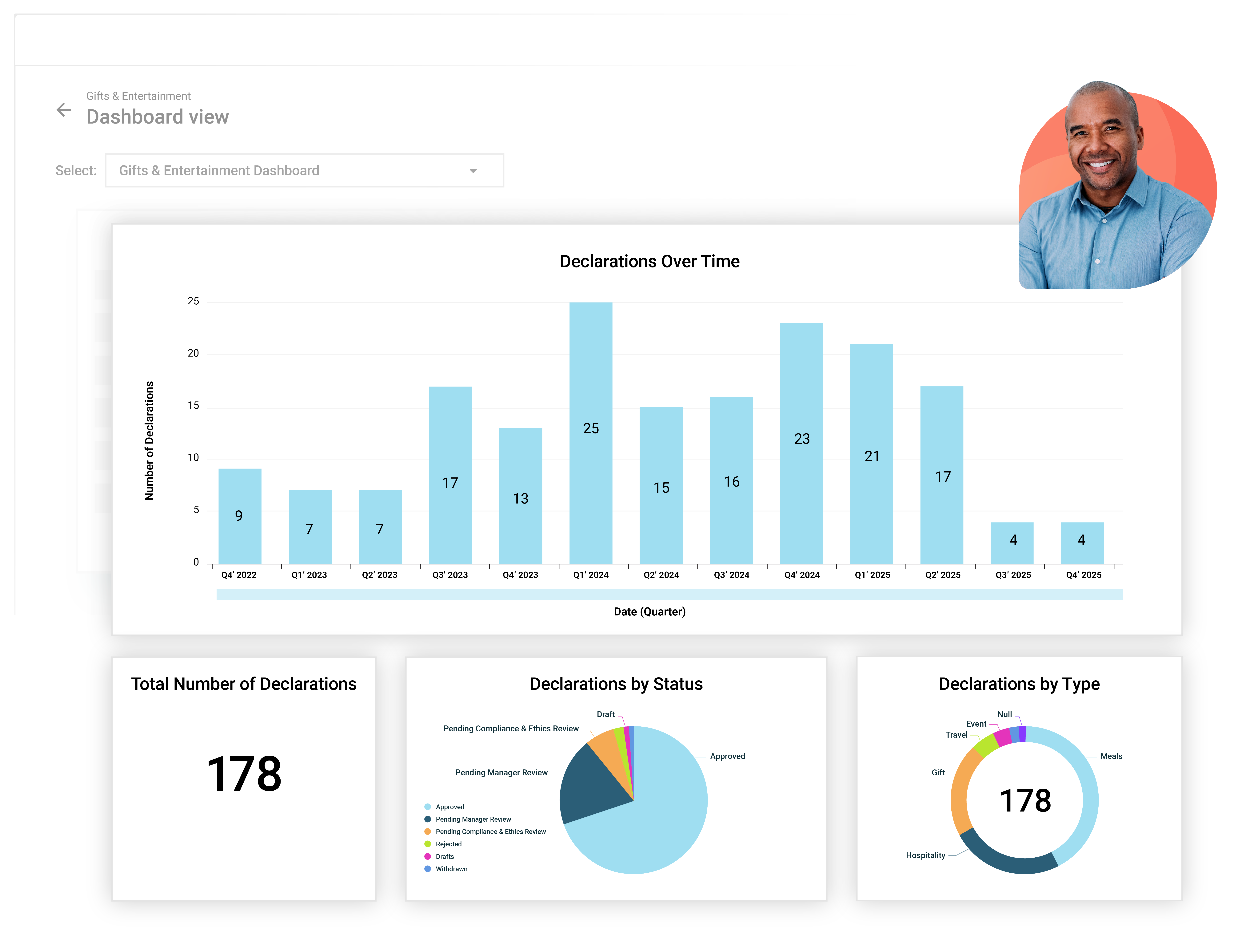Click the Q1' 2024 bar showing 25 declarations
Viewport: 1238px width, 952px height.
click(x=591, y=431)
